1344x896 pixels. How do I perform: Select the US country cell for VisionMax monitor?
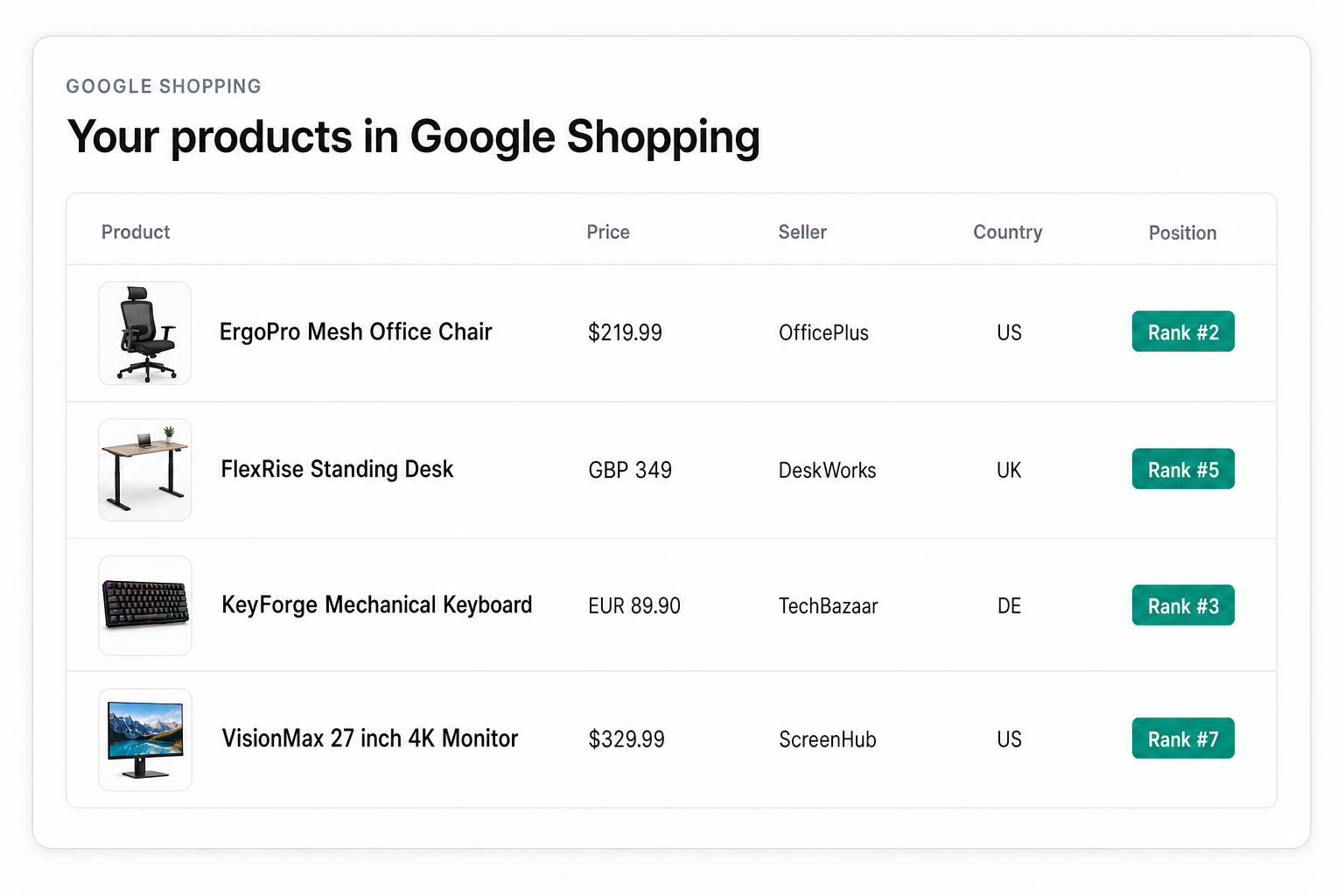click(x=1009, y=739)
